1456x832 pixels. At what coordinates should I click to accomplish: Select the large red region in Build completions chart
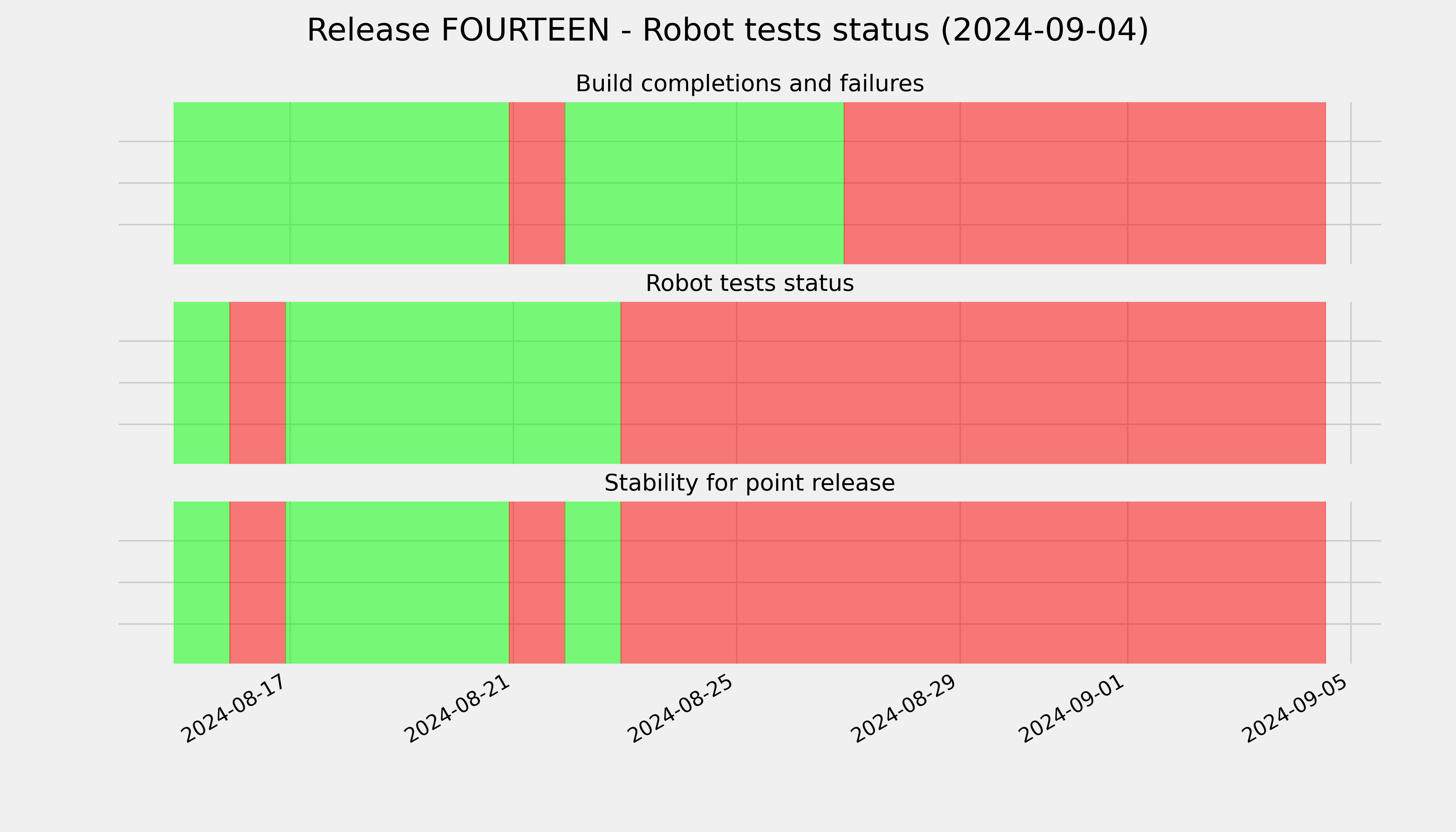(1085, 183)
